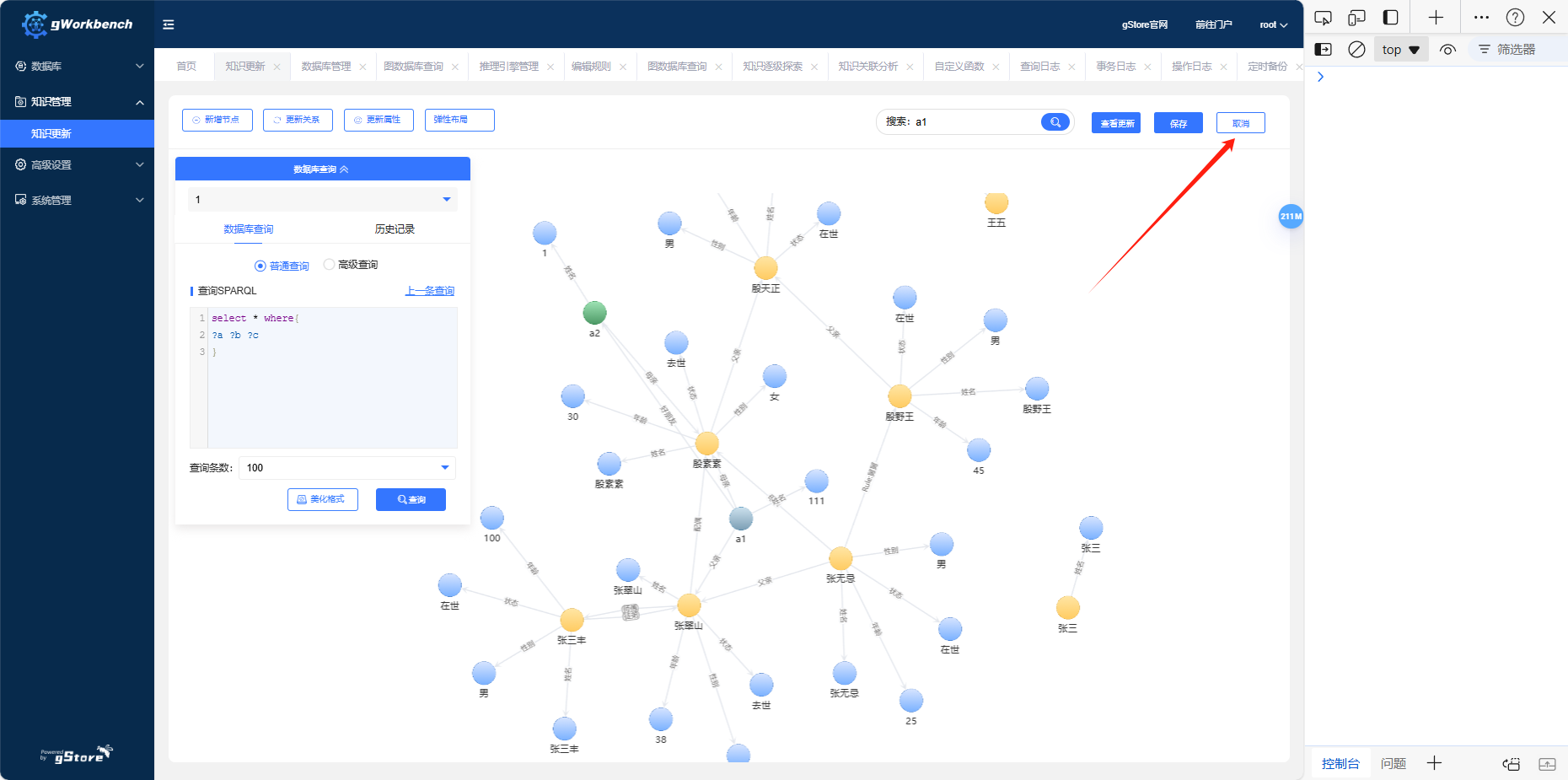Viewport: 1568px width, 780px height.
Task: Close the 数据库管理 tab with its X
Action: (362, 67)
